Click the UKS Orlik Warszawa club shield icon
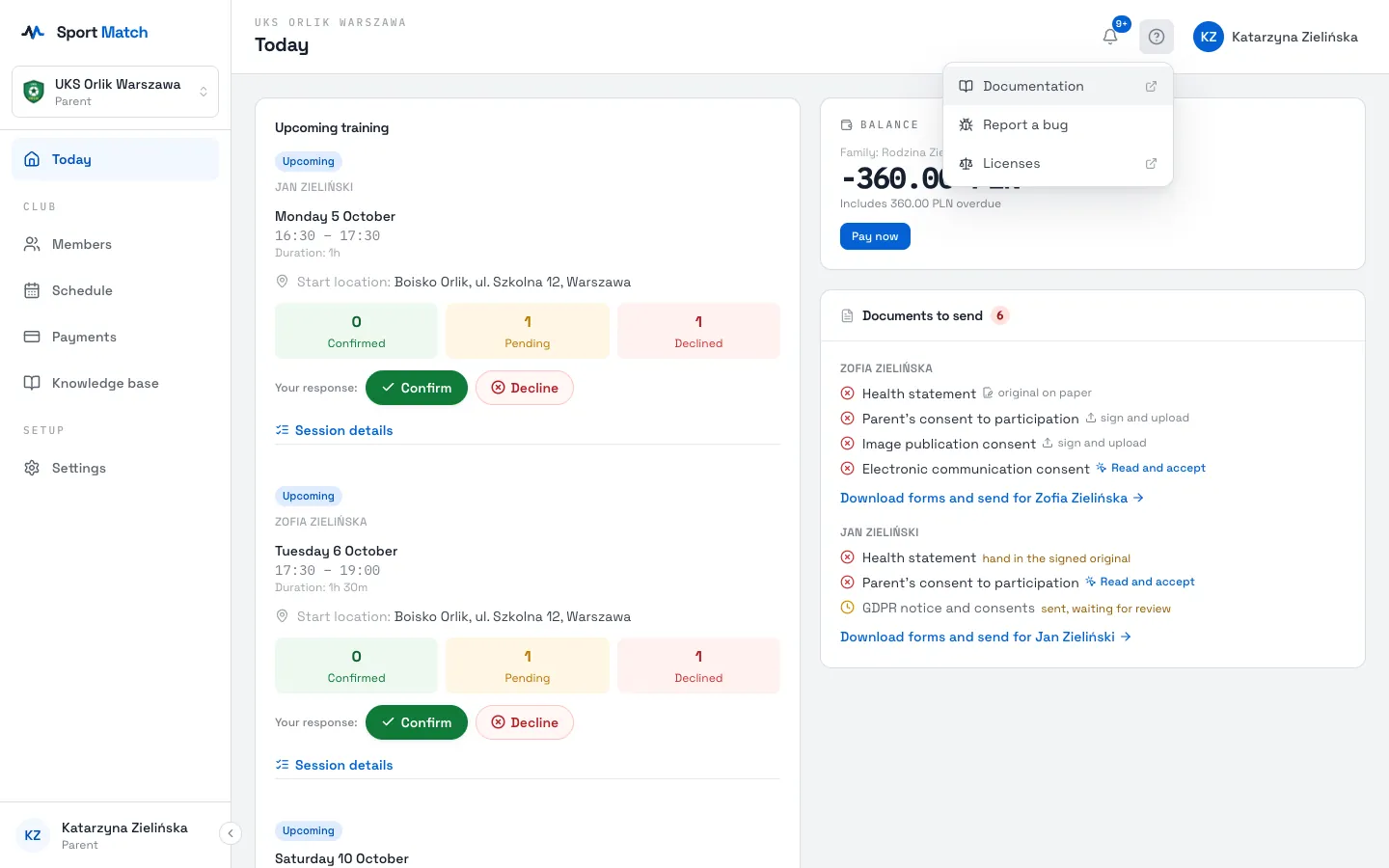 coord(34,92)
